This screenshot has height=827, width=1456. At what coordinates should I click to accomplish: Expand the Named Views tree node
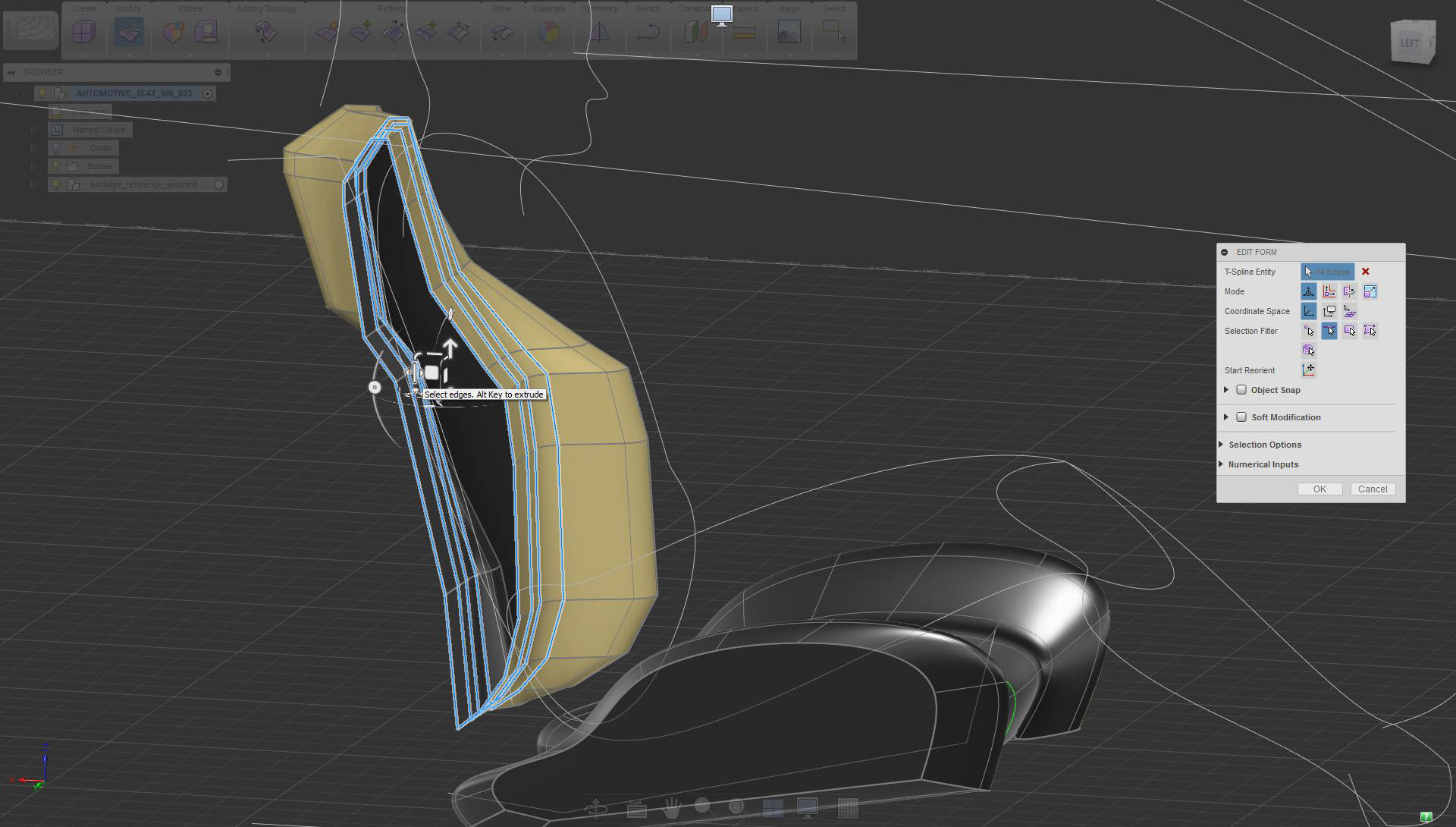(33, 130)
